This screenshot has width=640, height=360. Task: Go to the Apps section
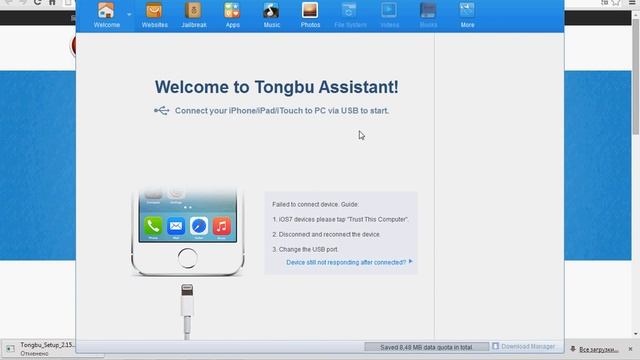(232, 15)
